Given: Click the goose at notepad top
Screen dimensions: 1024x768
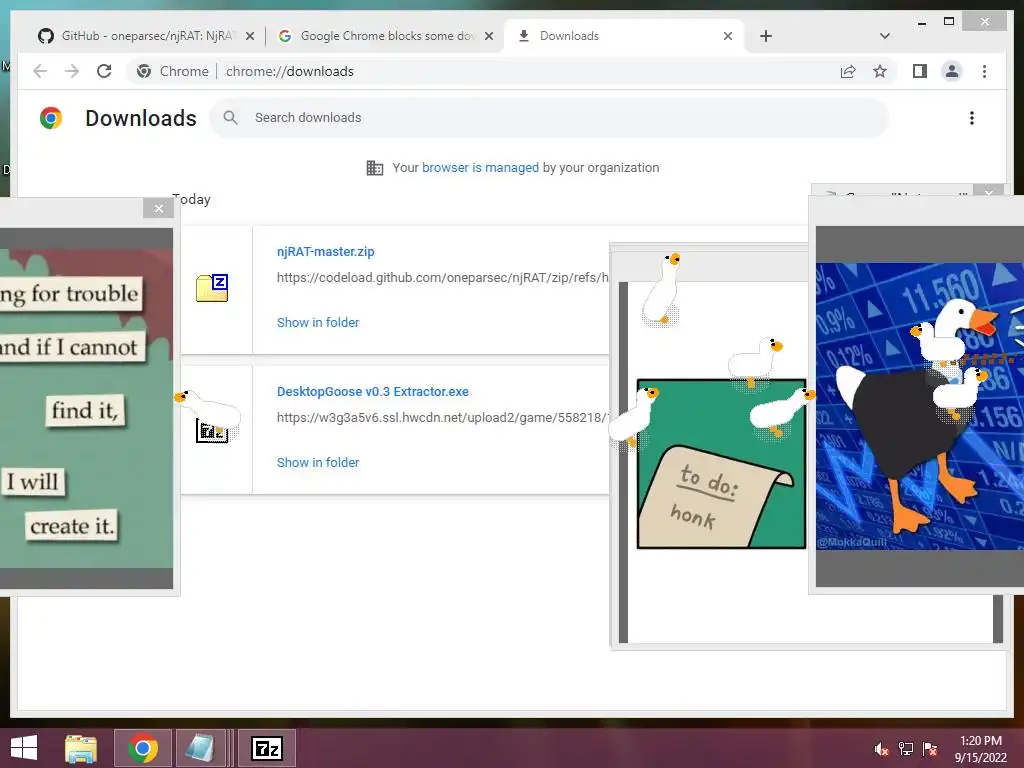Looking at the screenshot, I should pos(662,288).
